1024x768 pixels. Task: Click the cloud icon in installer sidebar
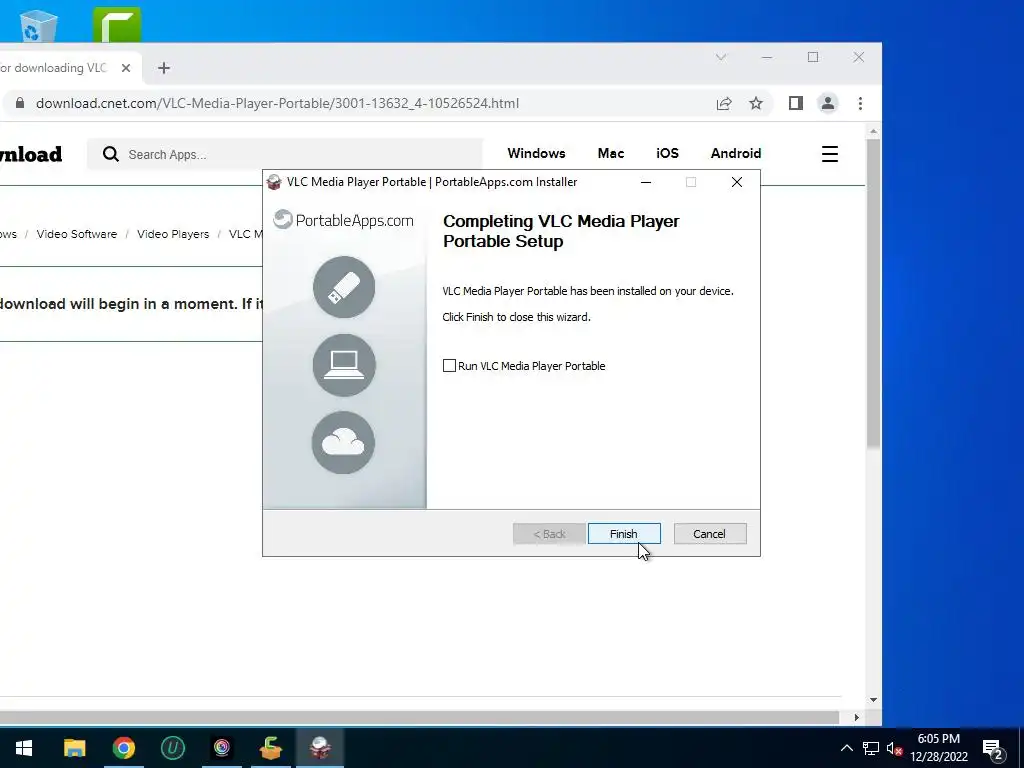[x=344, y=442]
